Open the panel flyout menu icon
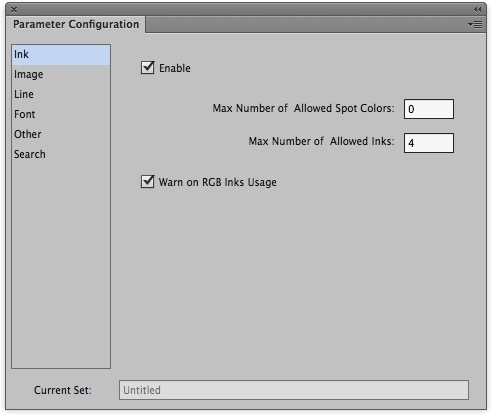Image resolution: width=492 pixels, height=417 pixels. [x=475, y=25]
